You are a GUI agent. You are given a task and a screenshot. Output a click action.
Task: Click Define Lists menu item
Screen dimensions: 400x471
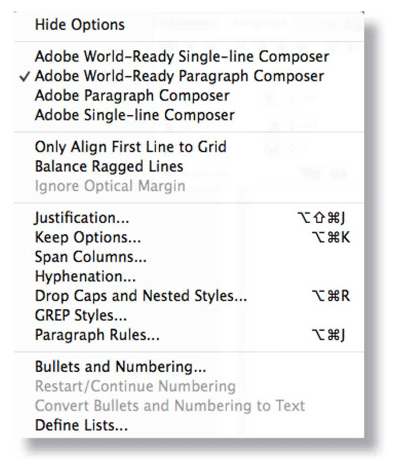pos(189,425)
